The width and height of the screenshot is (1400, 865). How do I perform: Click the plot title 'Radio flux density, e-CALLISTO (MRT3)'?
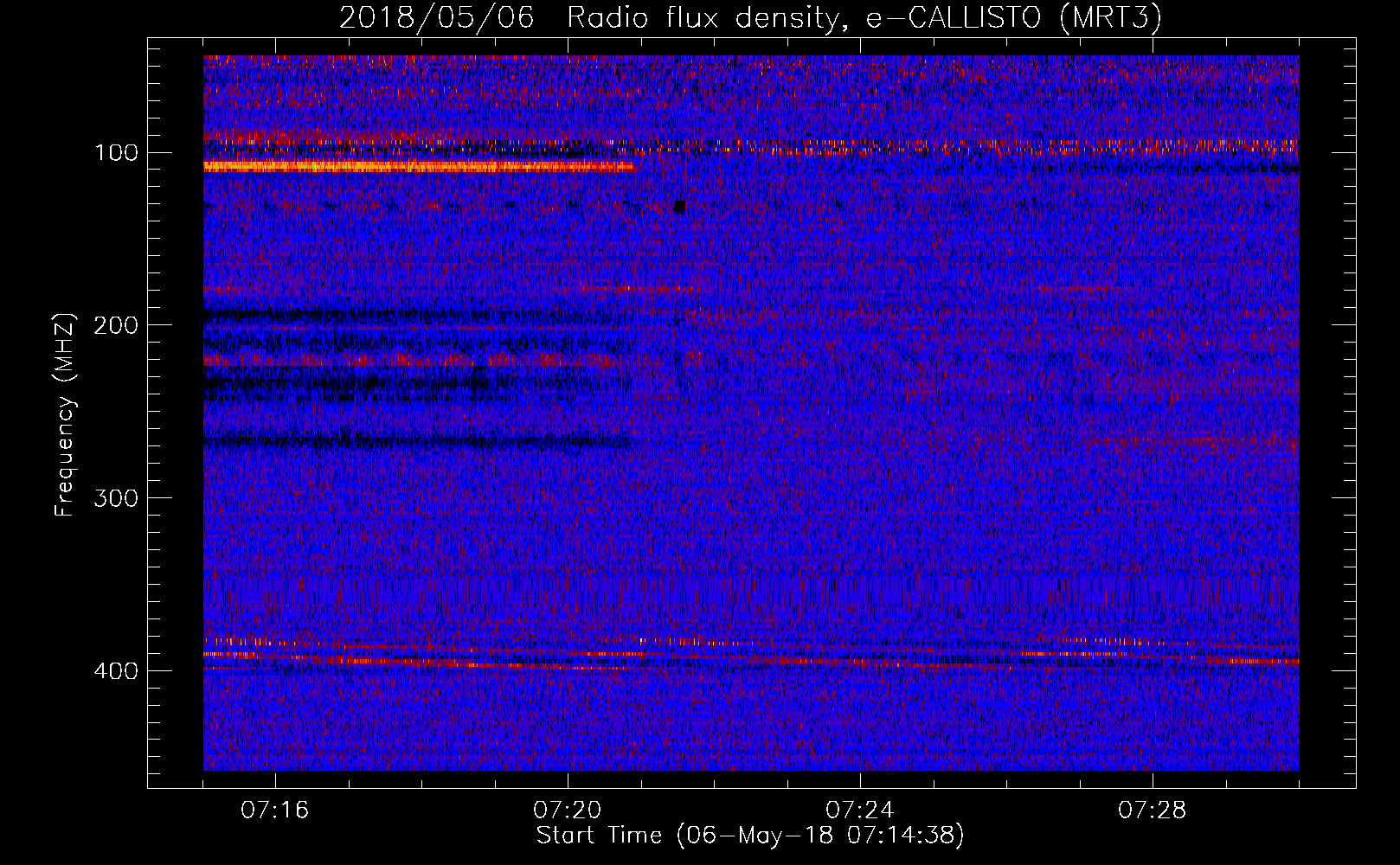coord(864,17)
